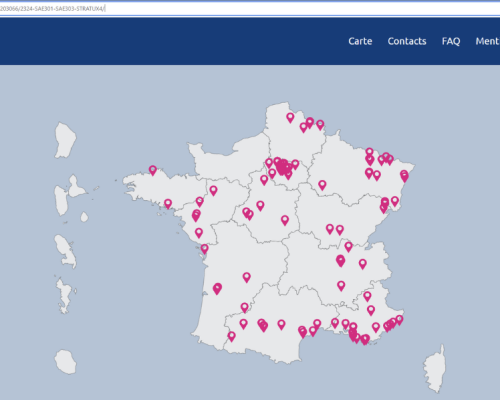Click the La Réunion island at bottom left
This screenshot has width=500, height=400.
point(65,362)
